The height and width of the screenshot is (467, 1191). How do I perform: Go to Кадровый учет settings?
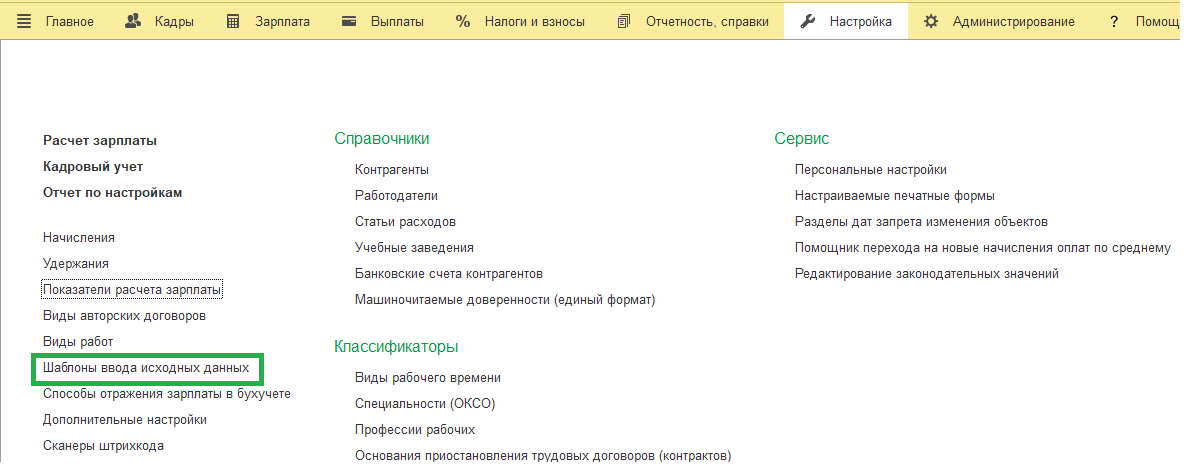click(93, 167)
